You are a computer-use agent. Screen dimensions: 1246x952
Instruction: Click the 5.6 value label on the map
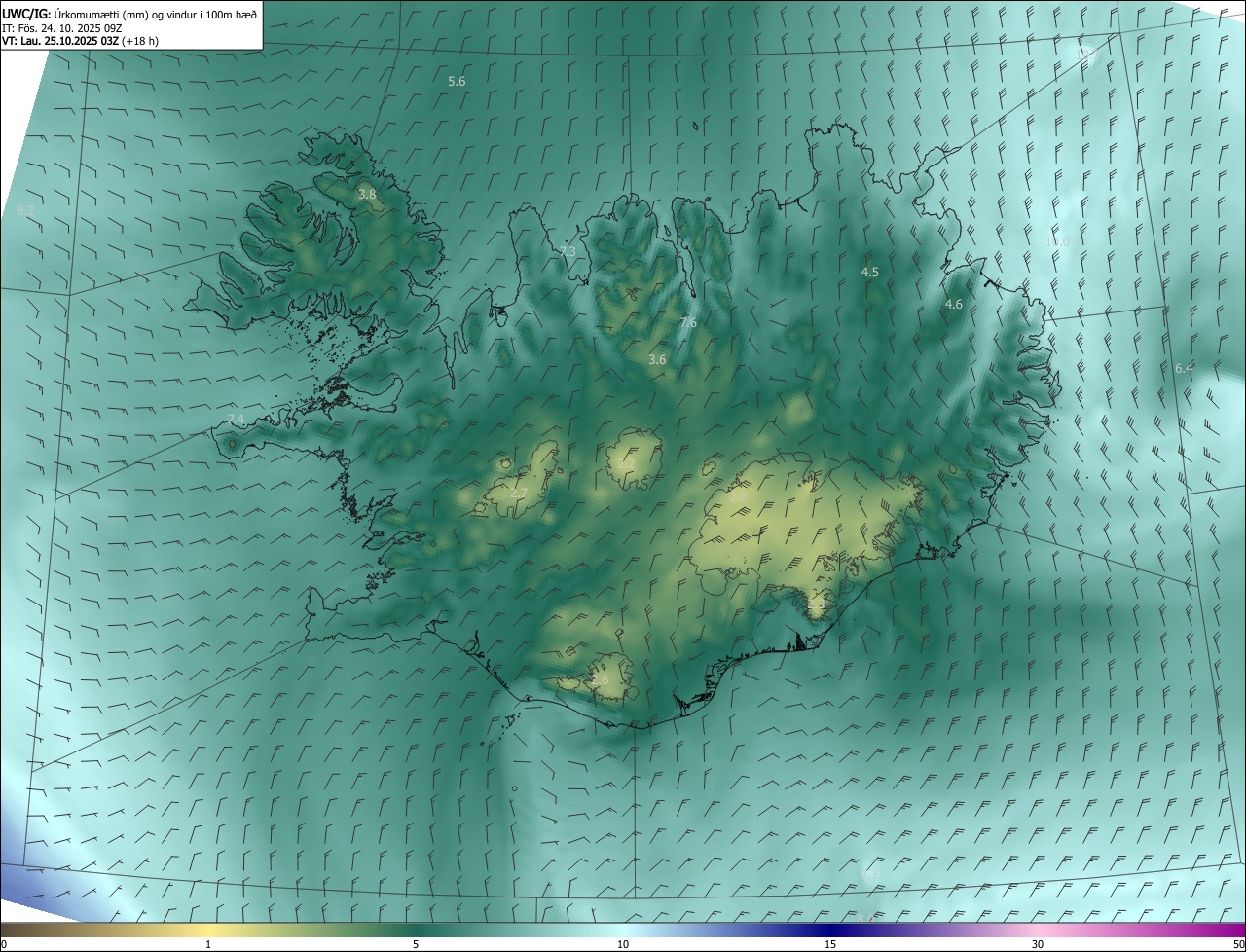pyautogui.click(x=457, y=82)
